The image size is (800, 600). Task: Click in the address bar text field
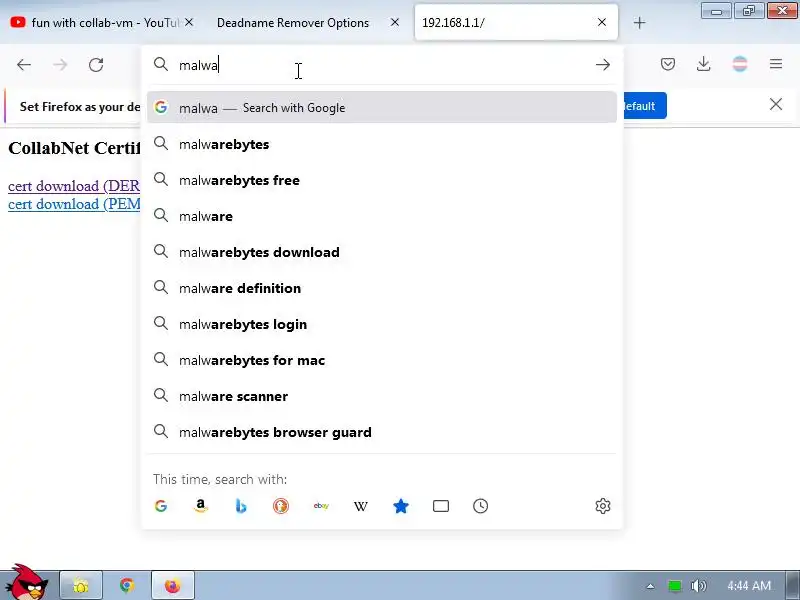(383, 65)
